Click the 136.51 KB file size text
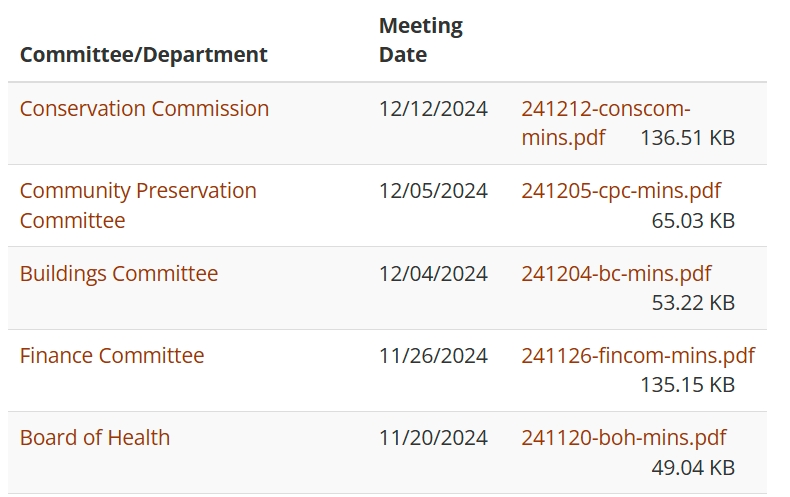Screen dimensions: 790x497 687,138
